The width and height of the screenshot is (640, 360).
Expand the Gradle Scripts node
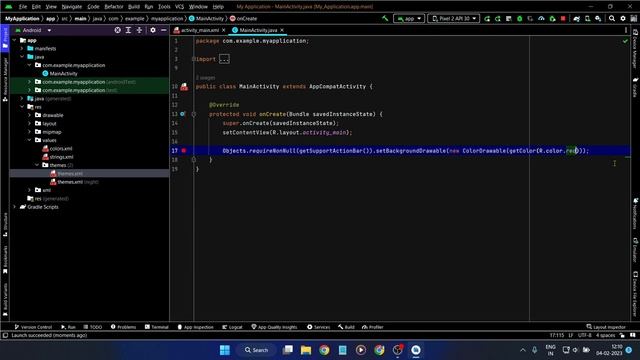(15, 207)
